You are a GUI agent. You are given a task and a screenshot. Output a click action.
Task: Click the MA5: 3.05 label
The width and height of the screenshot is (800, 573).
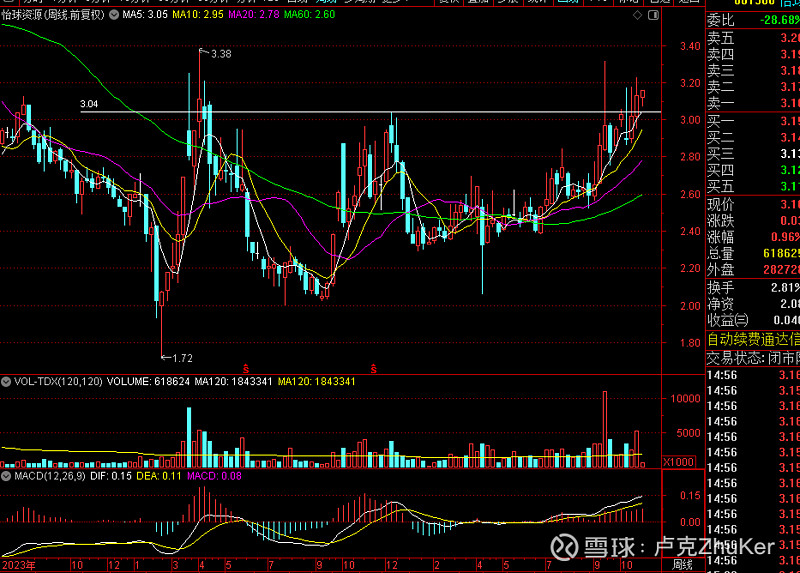coord(145,15)
